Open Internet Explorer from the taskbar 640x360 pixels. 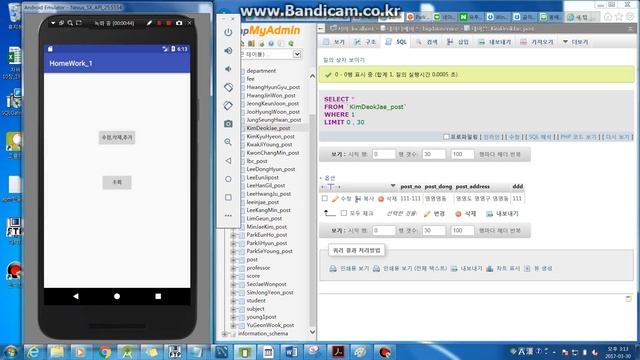[33, 352]
